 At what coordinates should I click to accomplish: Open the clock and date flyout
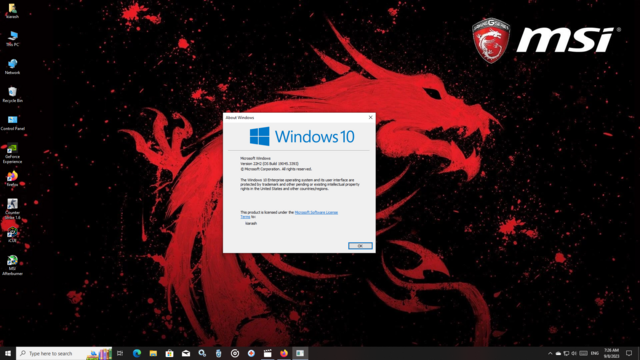pos(611,353)
